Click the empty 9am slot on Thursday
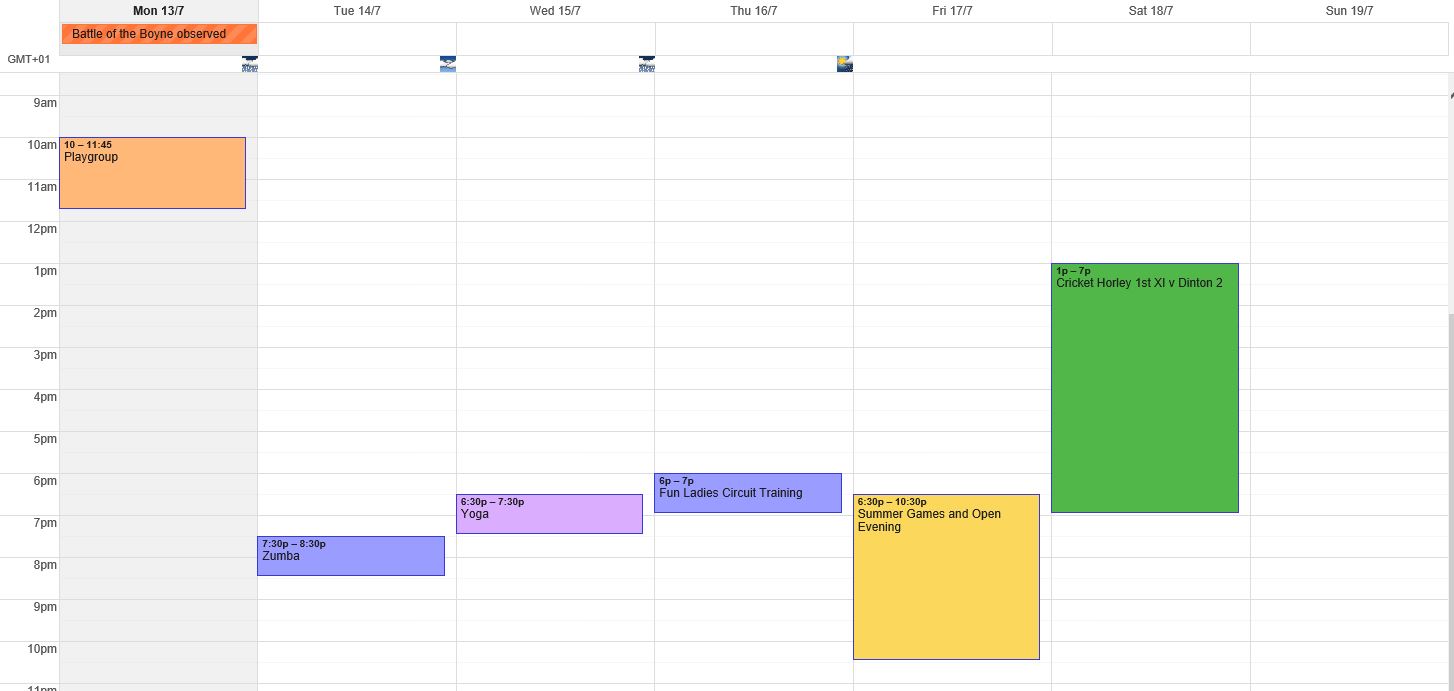This screenshot has width=1454, height=691. pyautogui.click(x=754, y=116)
